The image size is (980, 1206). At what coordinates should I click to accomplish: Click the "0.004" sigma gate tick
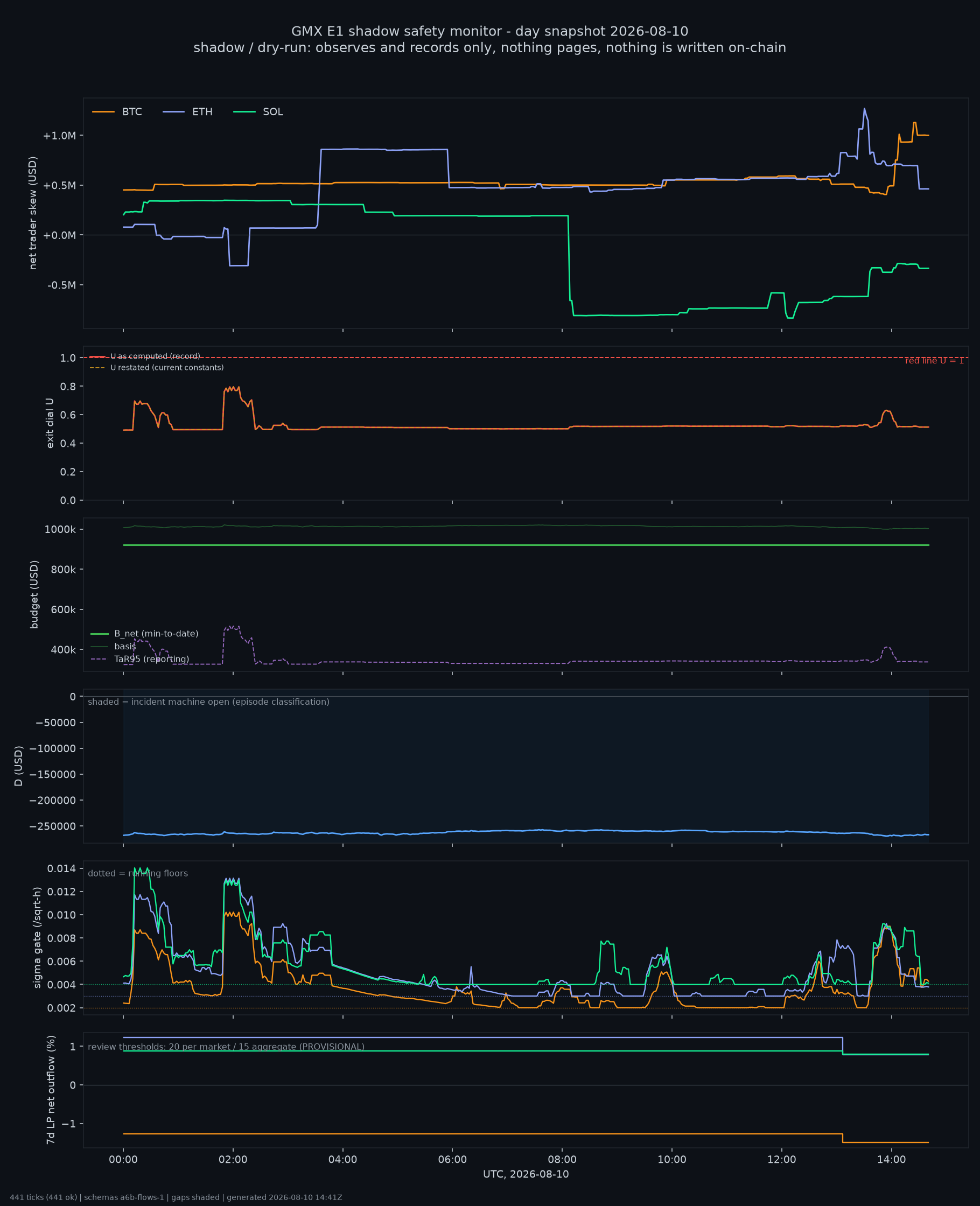pyautogui.click(x=61, y=985)
